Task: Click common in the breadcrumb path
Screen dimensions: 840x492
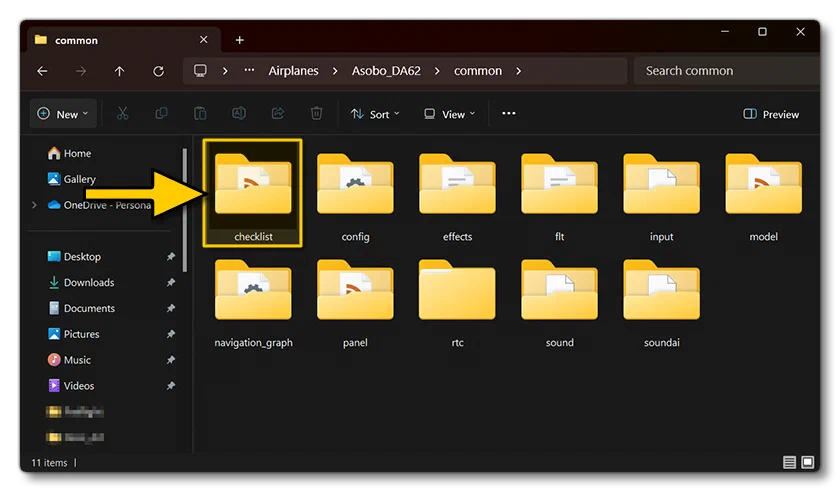Action: tap(478, 71)
